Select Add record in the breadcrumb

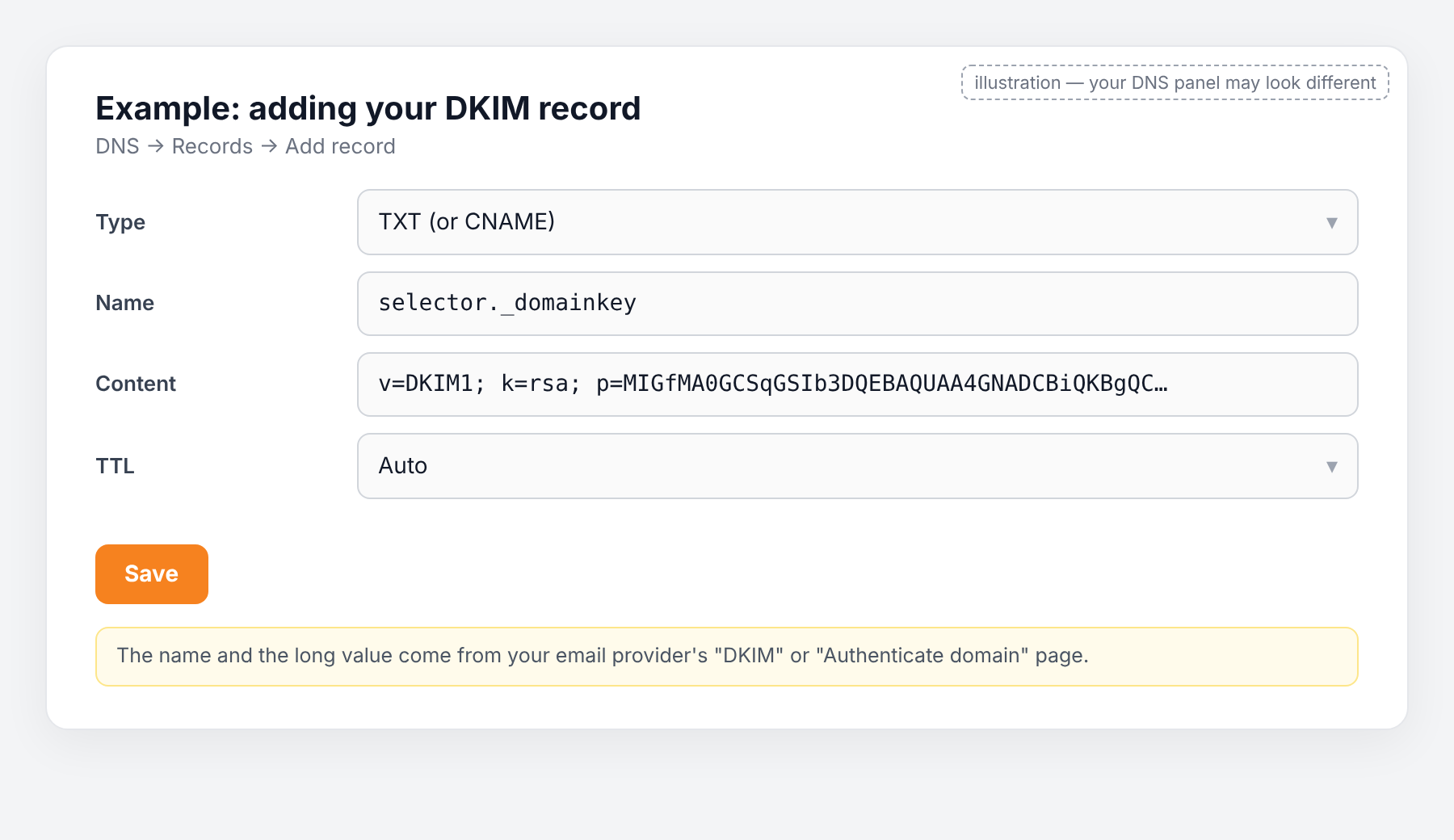340,146
